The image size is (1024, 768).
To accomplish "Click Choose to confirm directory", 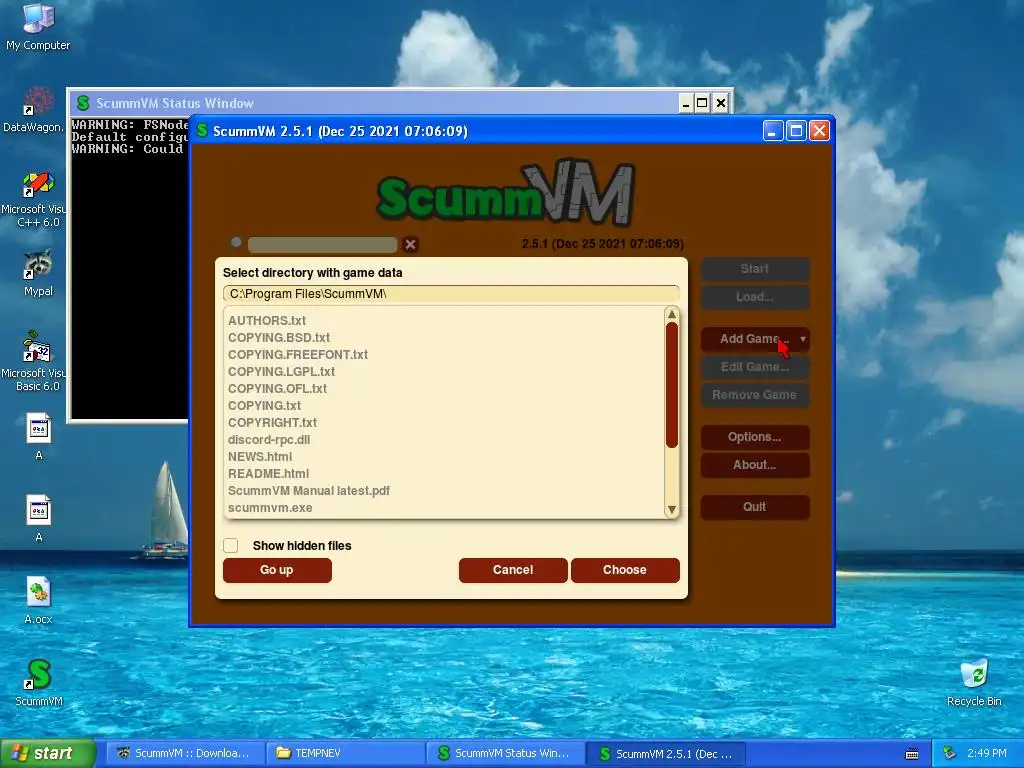I will click(x=625, y=570).
